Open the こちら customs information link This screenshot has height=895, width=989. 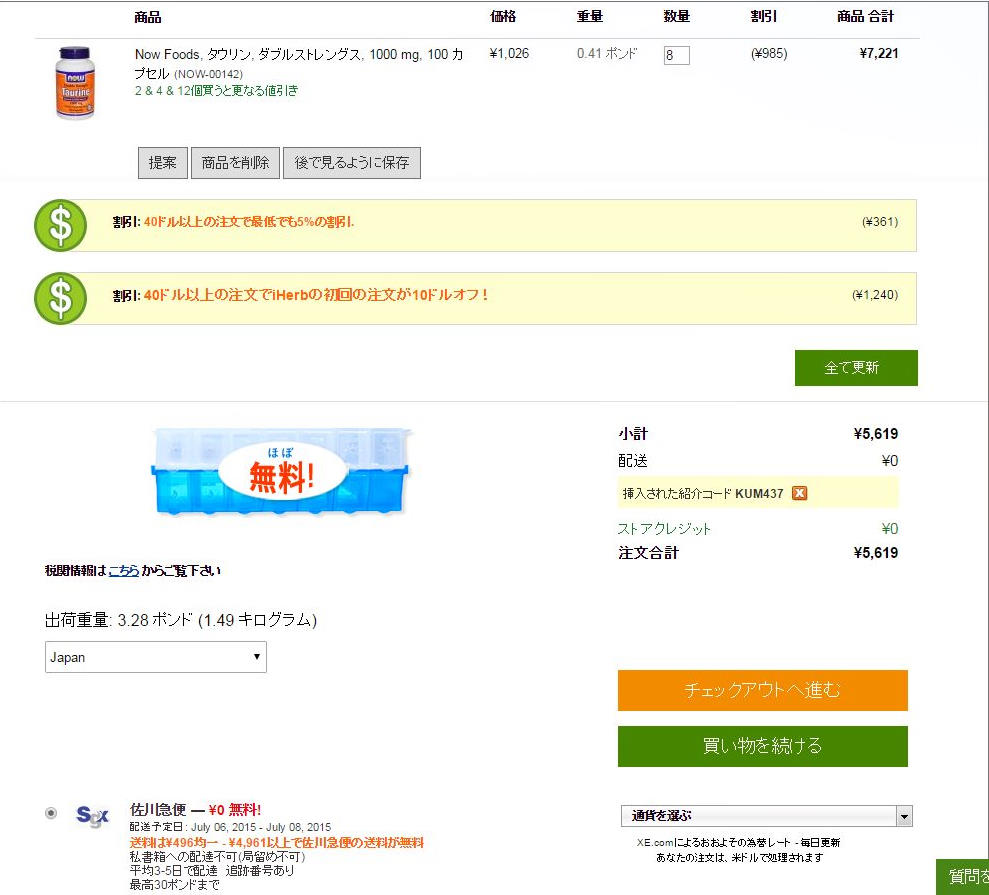(124, 571)
